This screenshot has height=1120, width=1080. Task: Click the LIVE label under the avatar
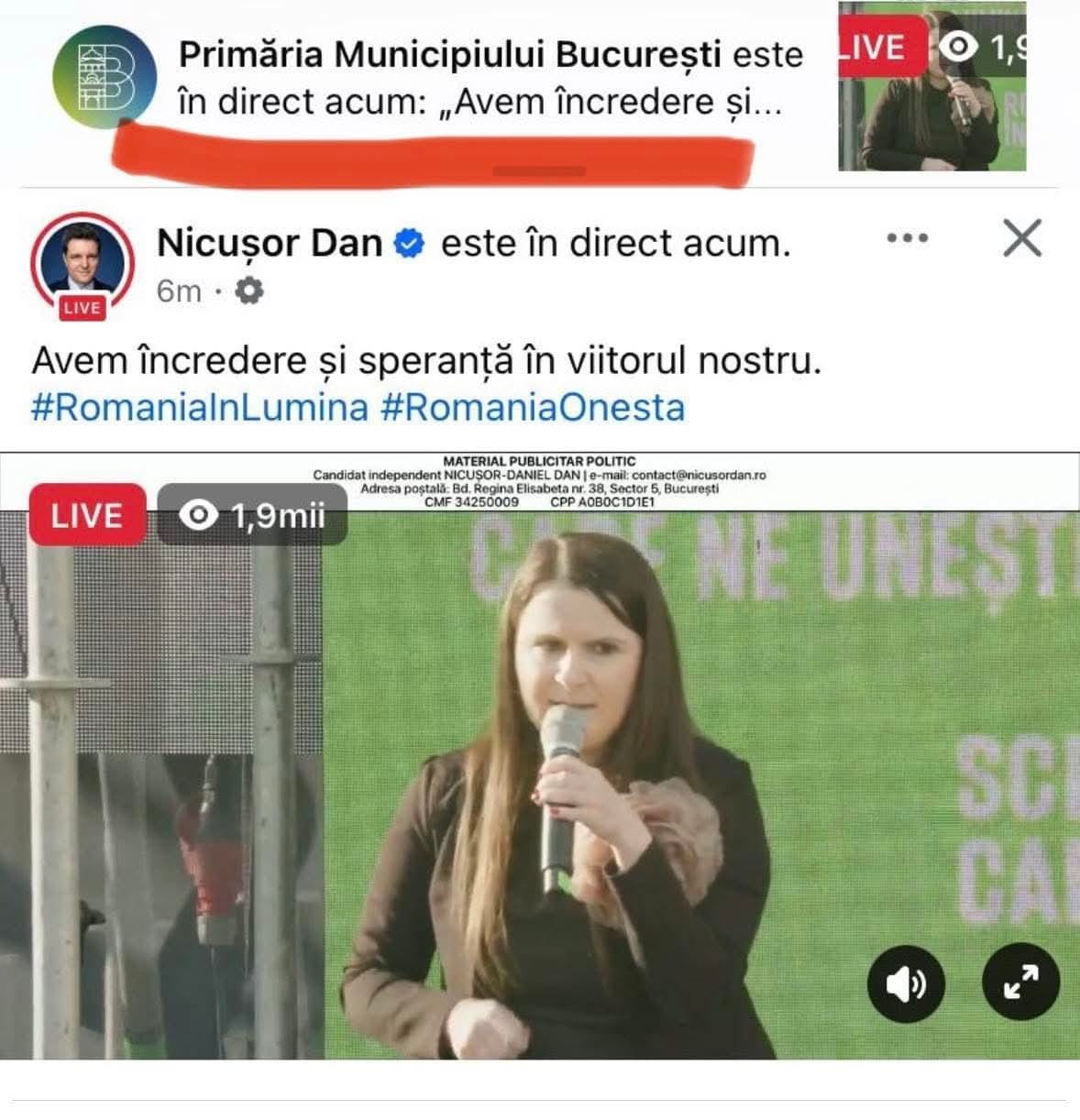click(82, 308)
